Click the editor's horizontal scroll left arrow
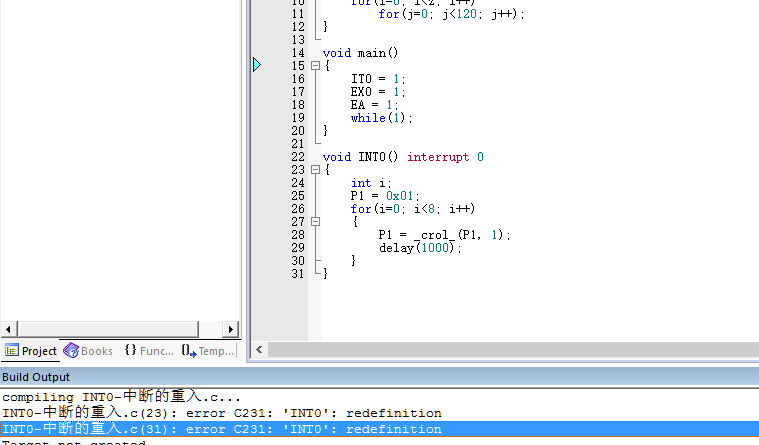 point(259,349)
